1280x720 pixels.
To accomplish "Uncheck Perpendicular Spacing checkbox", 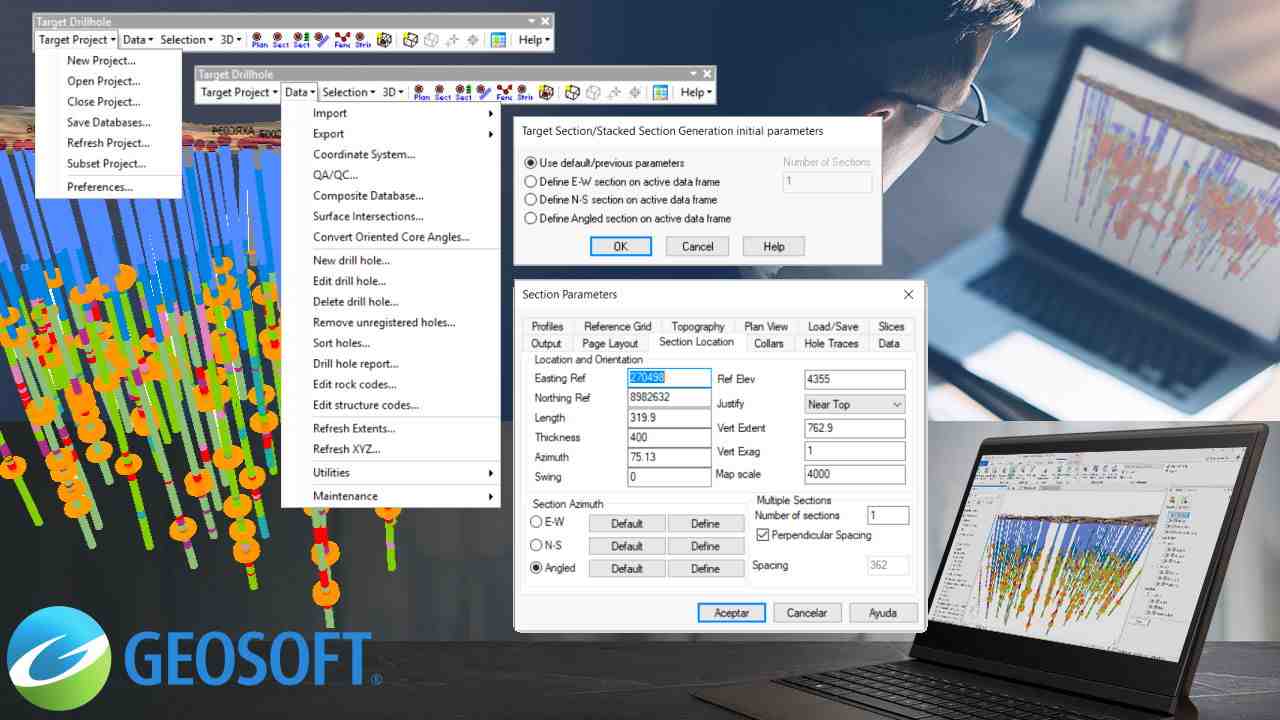I will point(763,535).
